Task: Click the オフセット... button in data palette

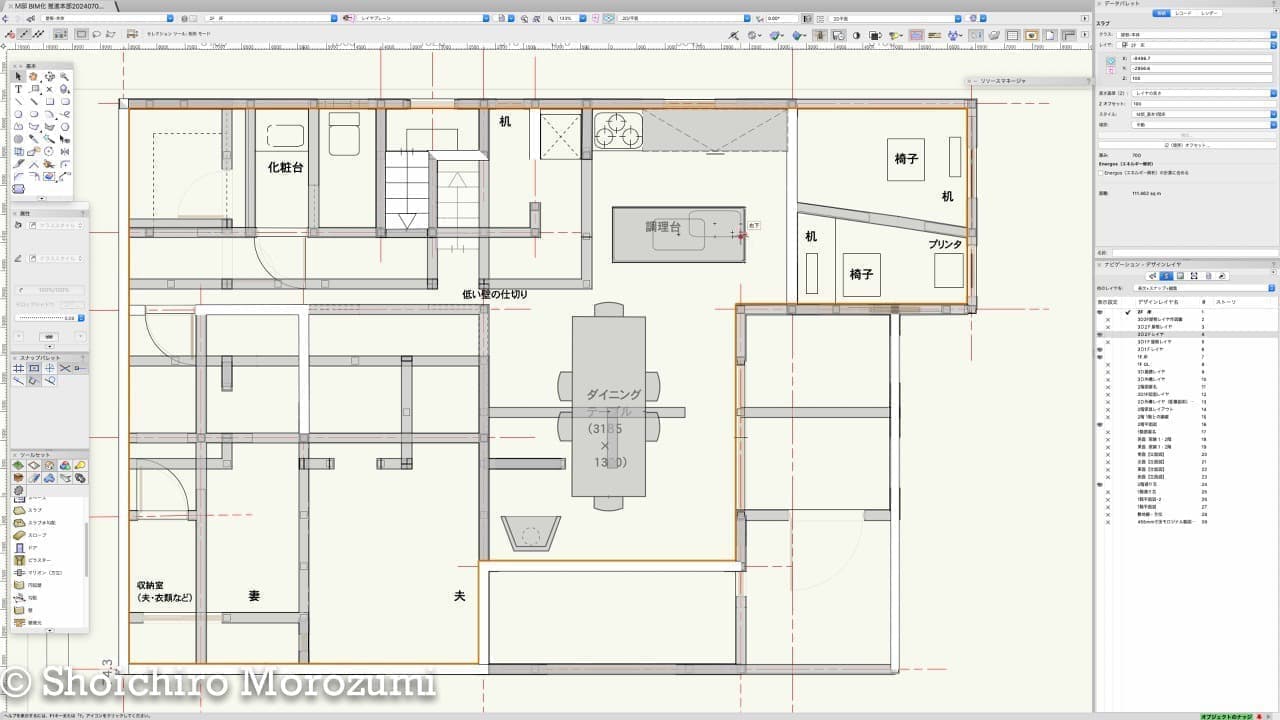Action: click(1186, 145)
